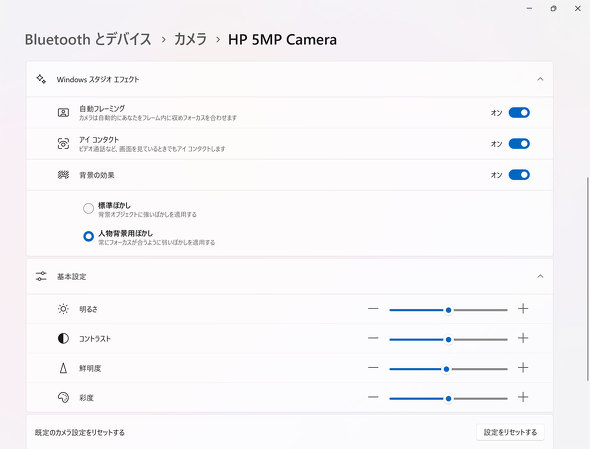The width and height of the screenshot is (590, 449).
Task: Select the 標準ぼかし radio button
Action: pyautogui.click(x=88, y=208)
